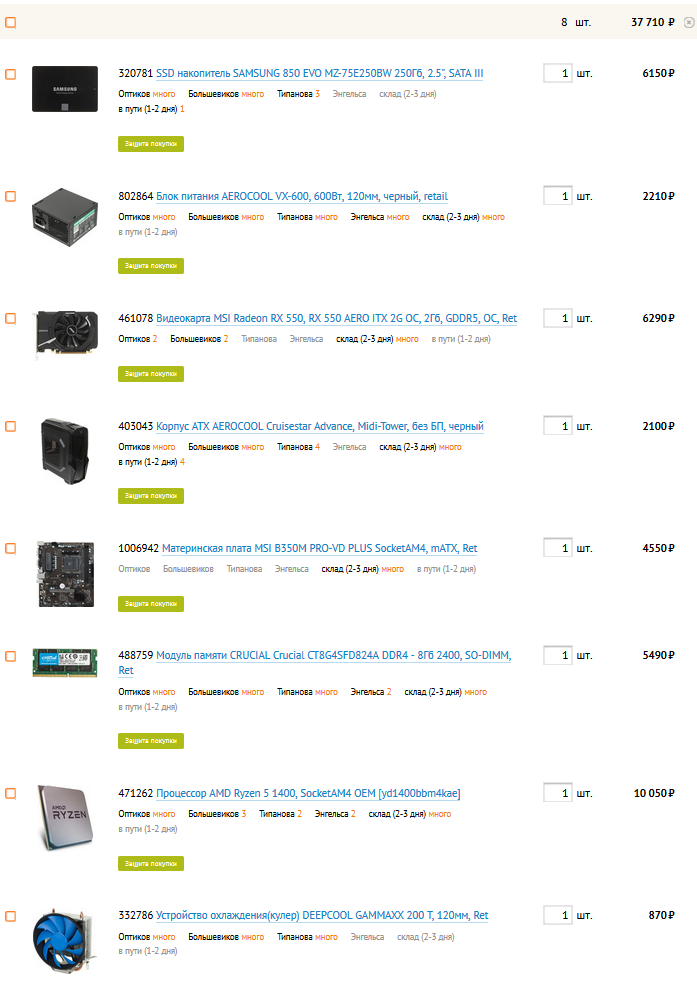Open the Материнская плата MSI B350M link
The width and height of the screenshot is (697, 990).
tap(319, 548)
